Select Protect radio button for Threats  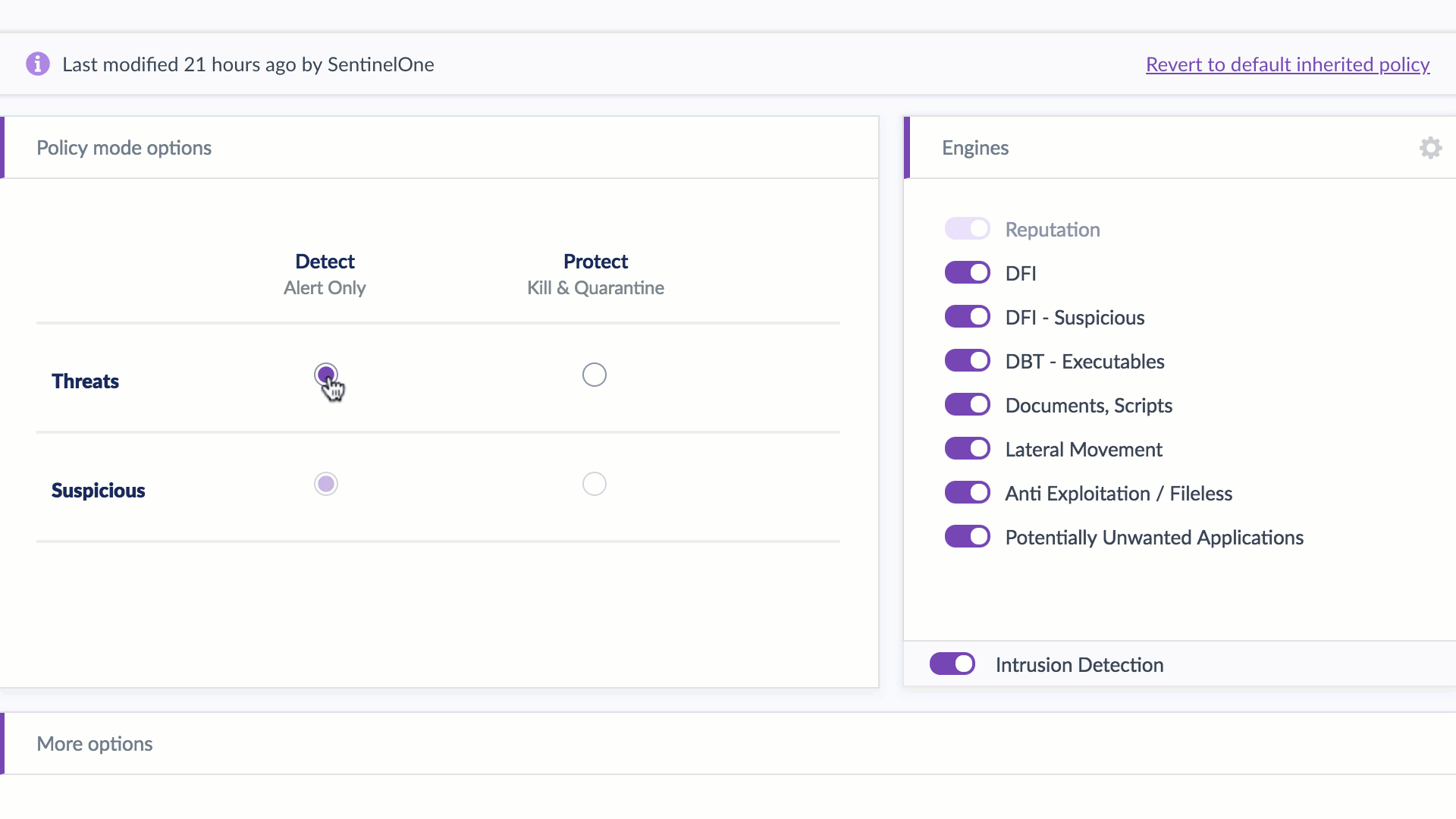click(594, 375)
